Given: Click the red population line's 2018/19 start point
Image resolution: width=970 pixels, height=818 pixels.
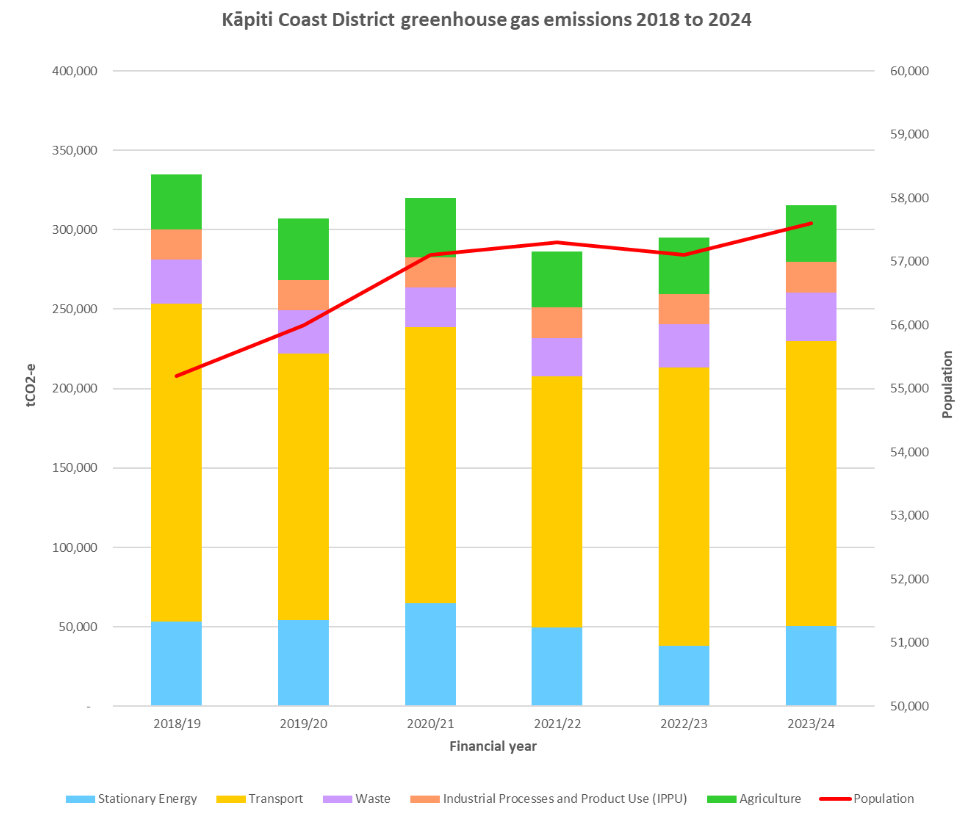Looking at the screenshot, I should [x=177, y=376].
